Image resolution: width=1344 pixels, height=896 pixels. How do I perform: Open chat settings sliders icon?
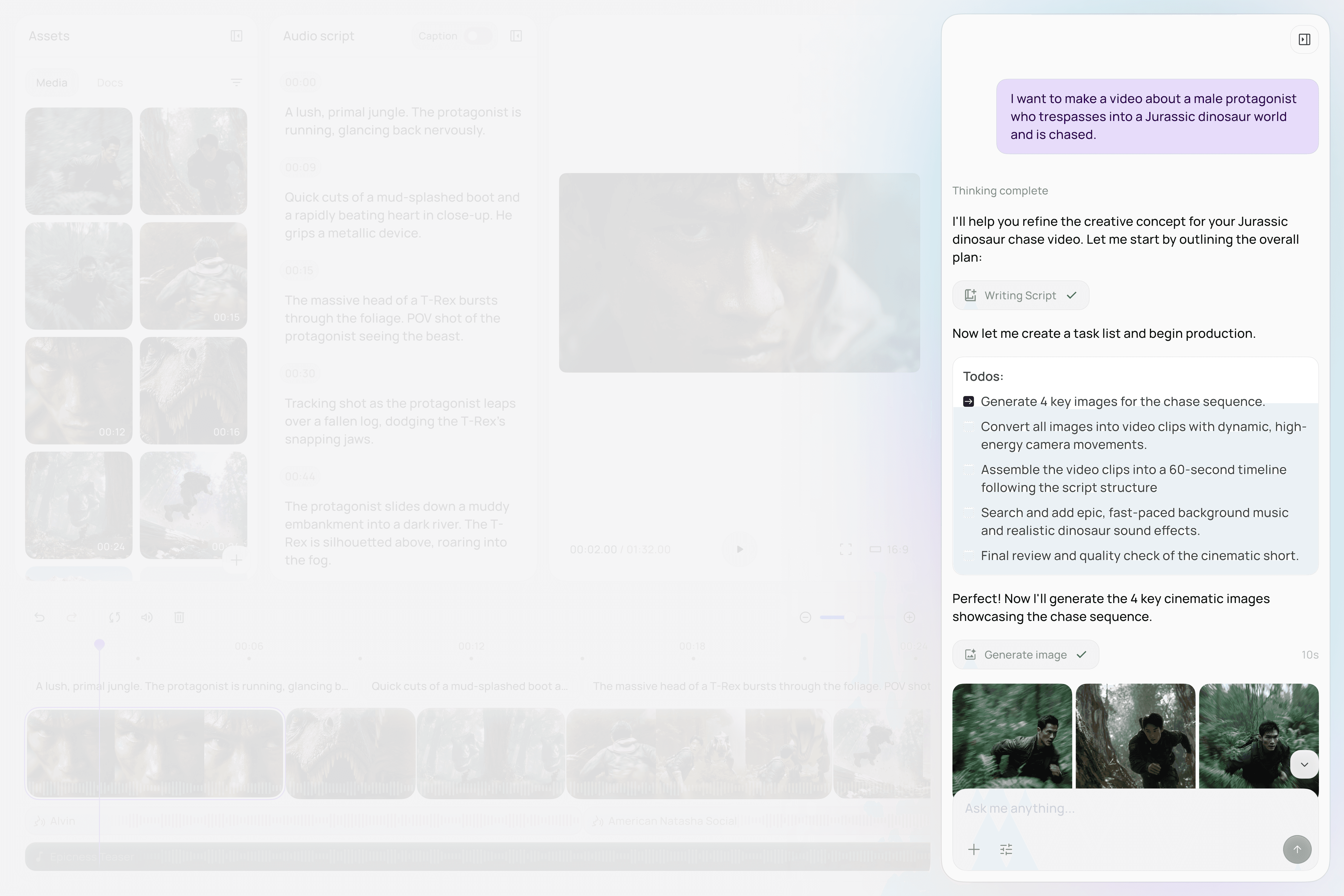1006,849
